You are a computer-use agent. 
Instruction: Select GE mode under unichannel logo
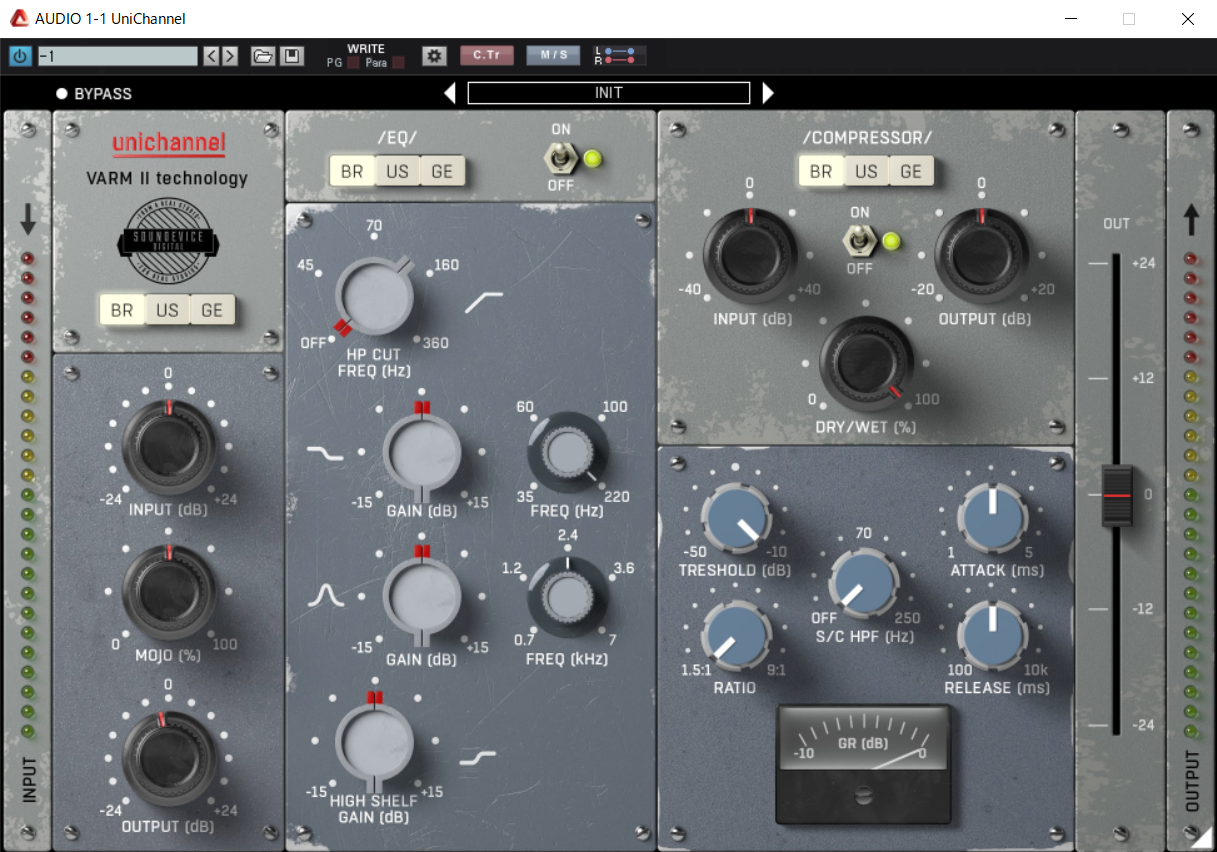point(212,310)
